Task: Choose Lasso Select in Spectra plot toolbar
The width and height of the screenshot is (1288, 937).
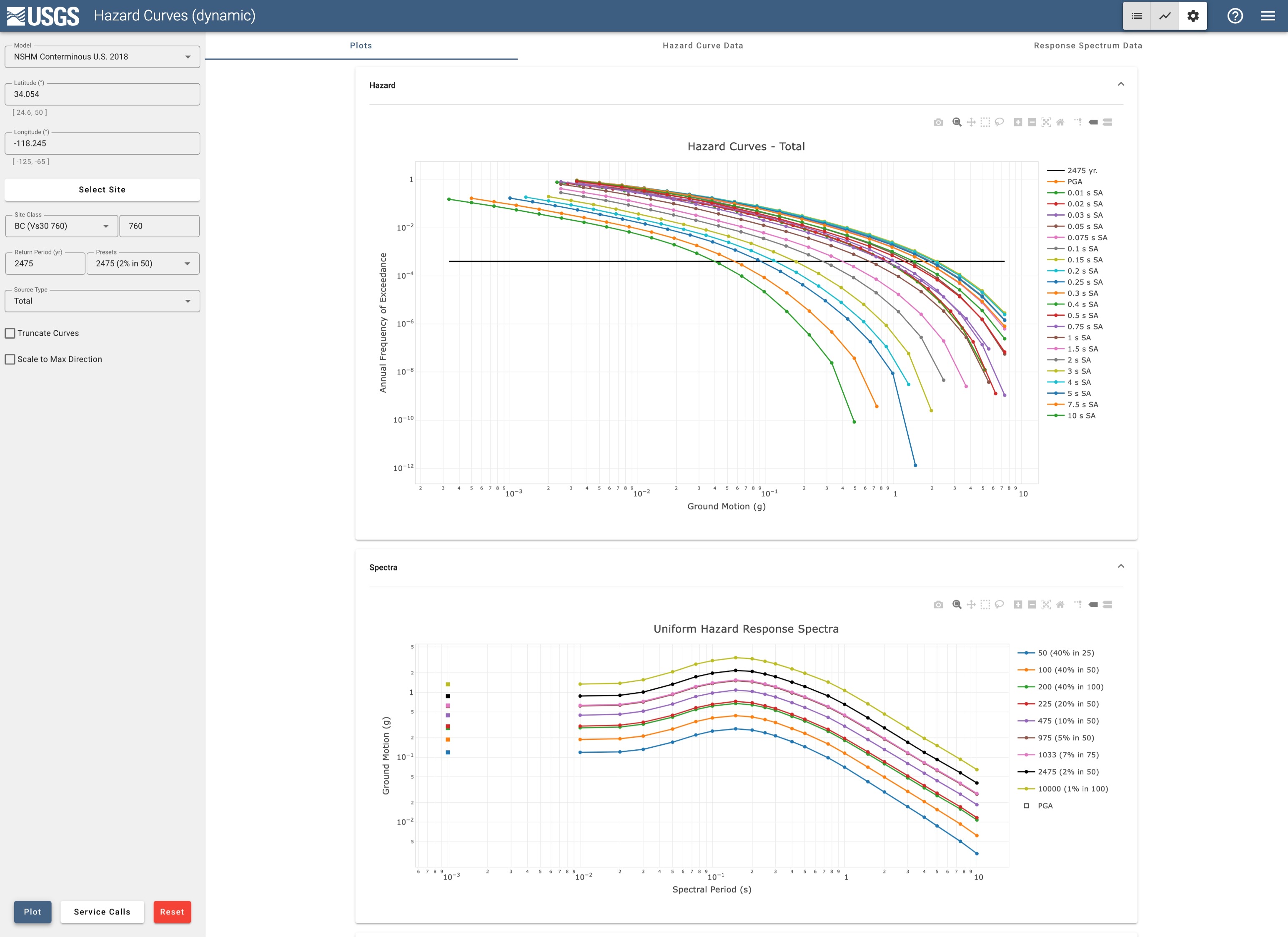Action: tap(1000, 605)
